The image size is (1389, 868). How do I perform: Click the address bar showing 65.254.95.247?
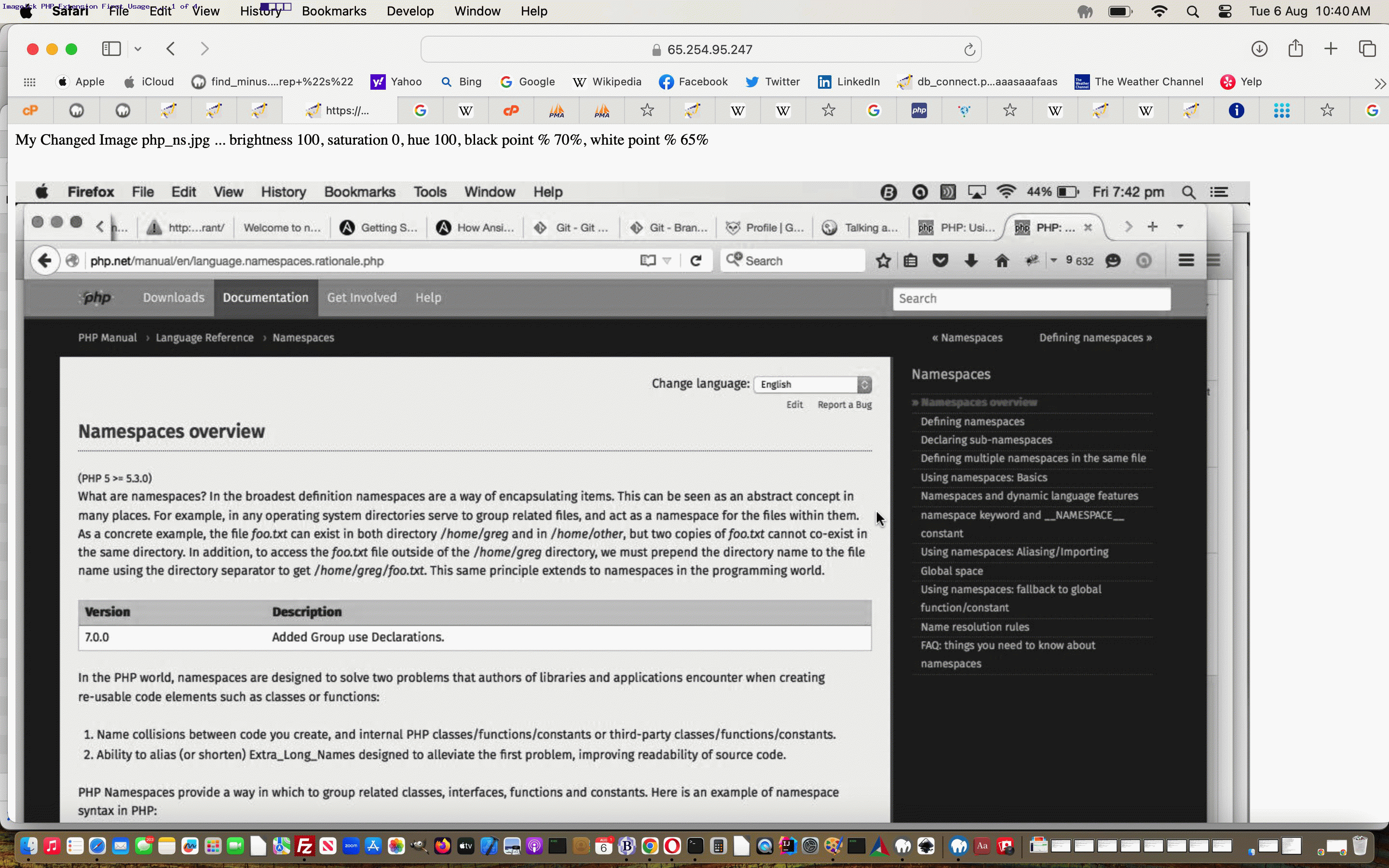[701, 49]
